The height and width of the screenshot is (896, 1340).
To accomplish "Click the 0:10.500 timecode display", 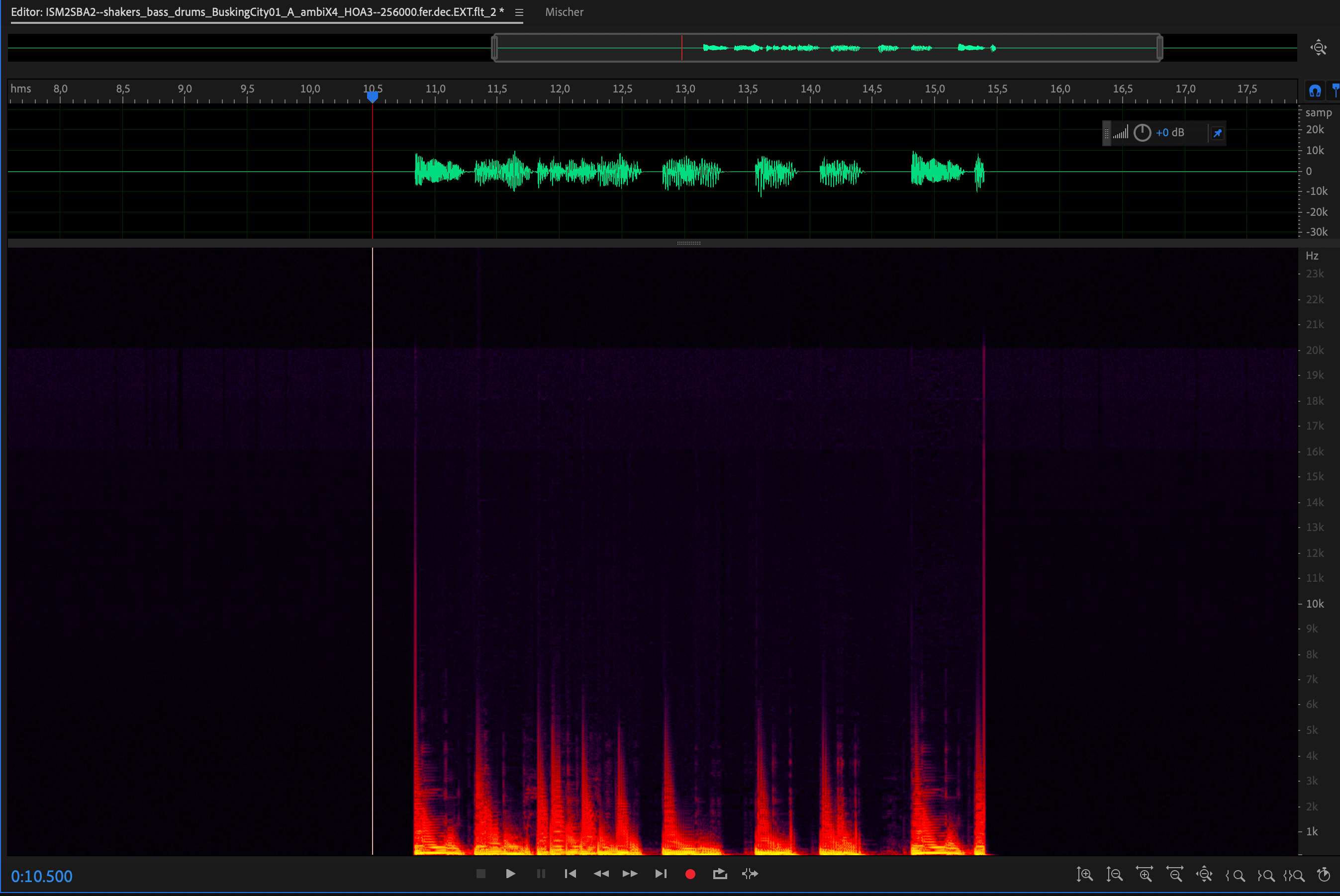I will [42, 876].
